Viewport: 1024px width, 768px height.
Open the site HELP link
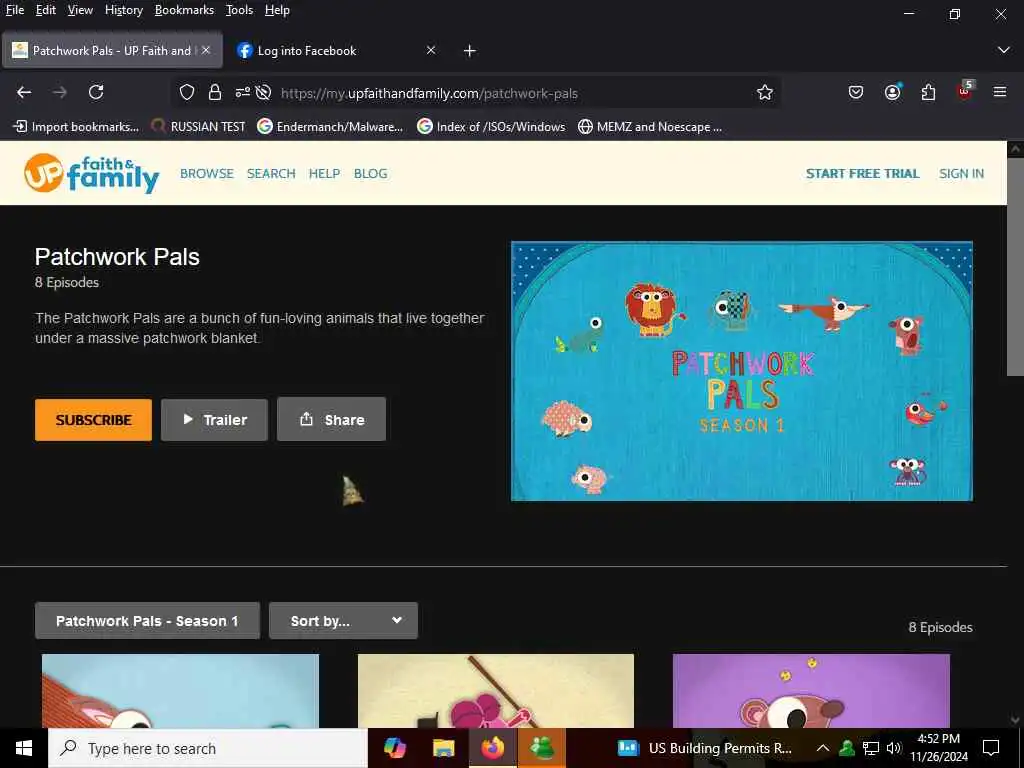tap(325, 174)
